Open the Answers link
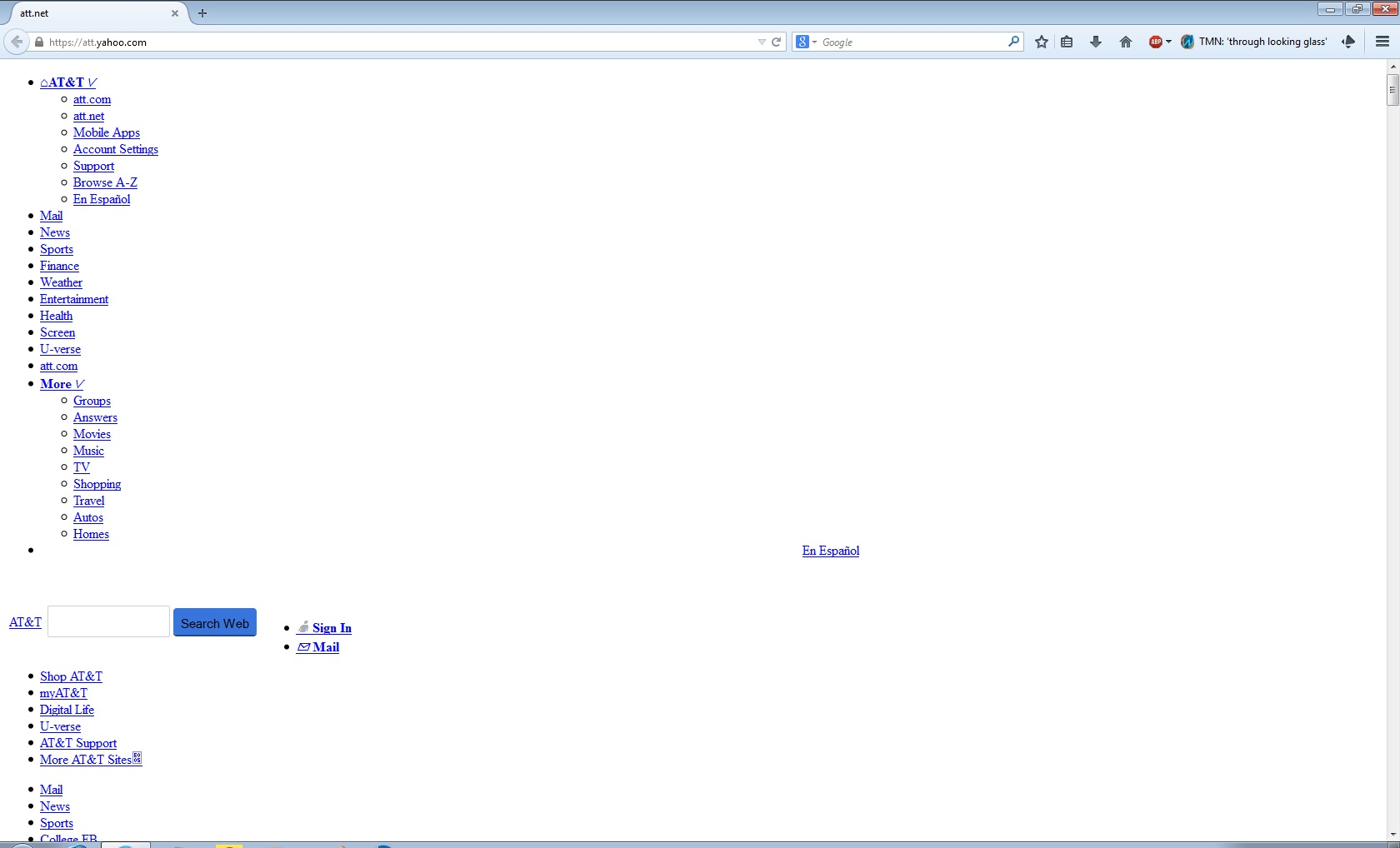1400x848 pixels. point(95,417)
